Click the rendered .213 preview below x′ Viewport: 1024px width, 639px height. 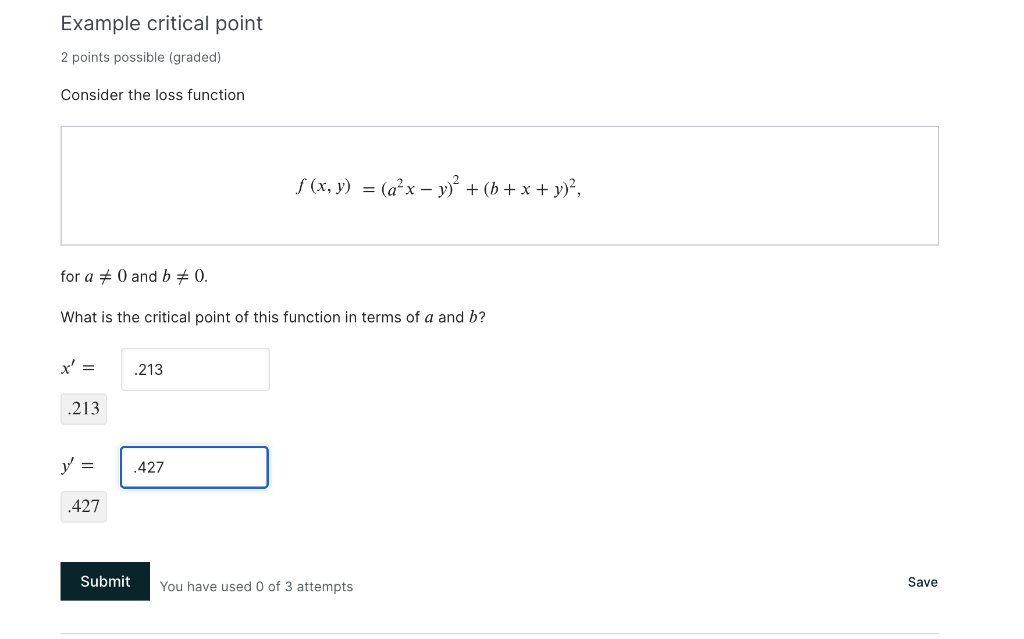pos(83,408)
